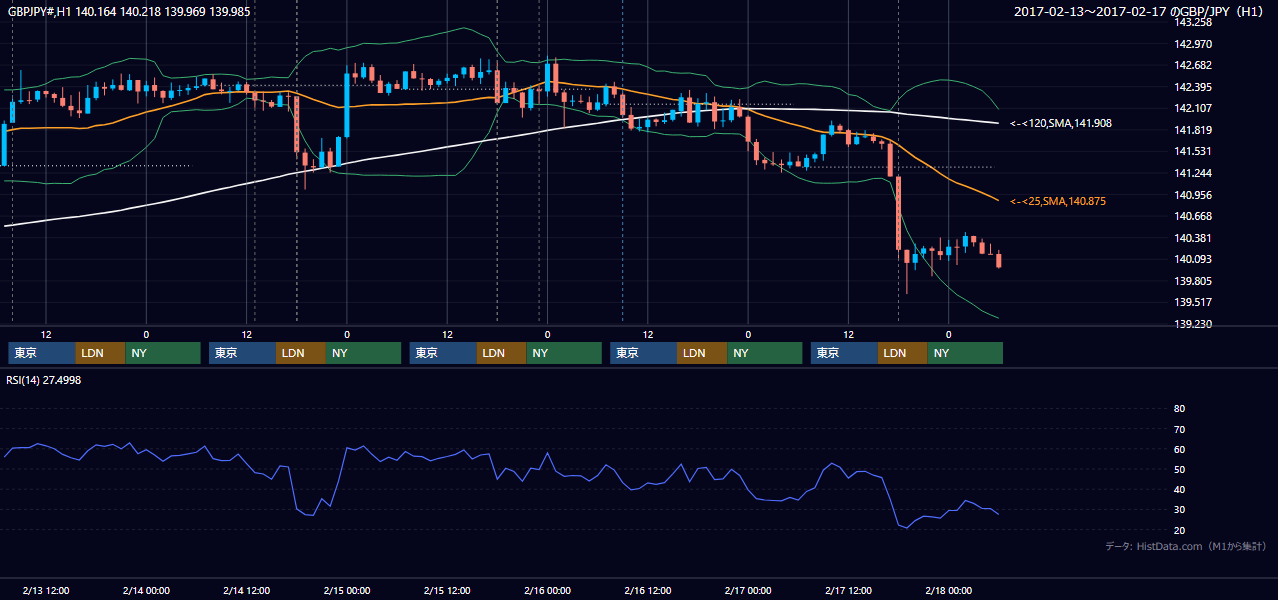Select the 140.668 price axis label
Viewport: 1278px width, 600px height.
click(1193, 216)
